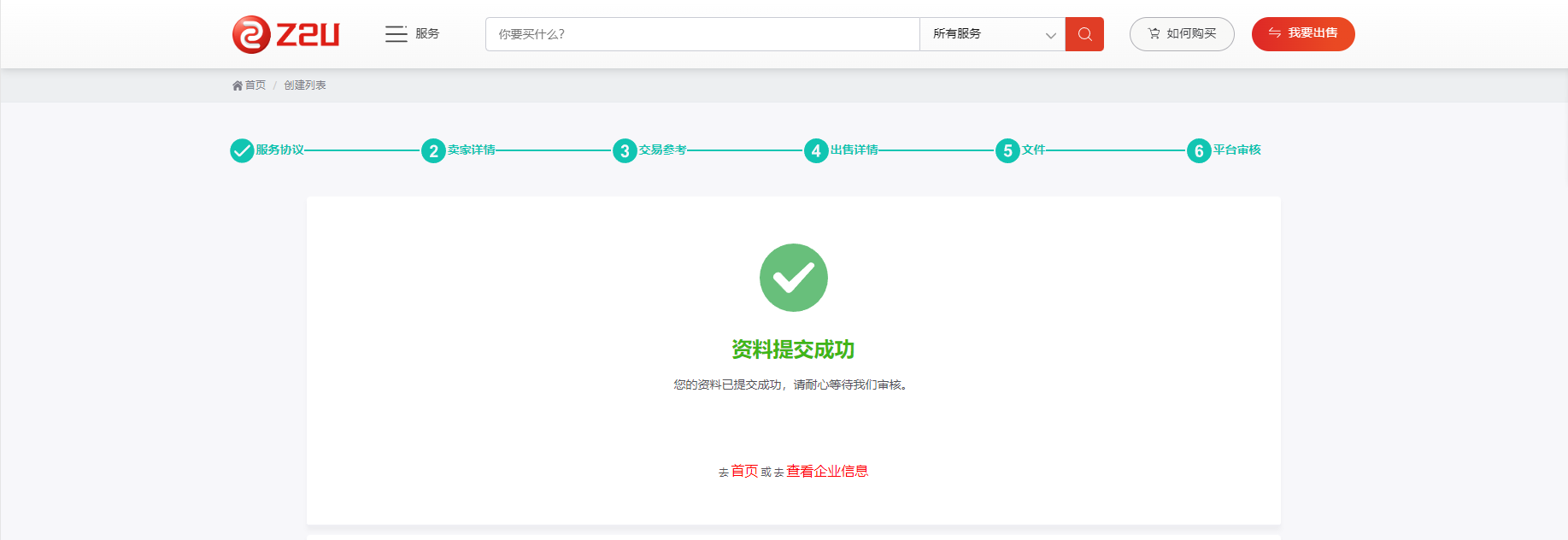1568x540 pixels.
Task: Select step 4 出售详情 circle
Action: point(816,151)
